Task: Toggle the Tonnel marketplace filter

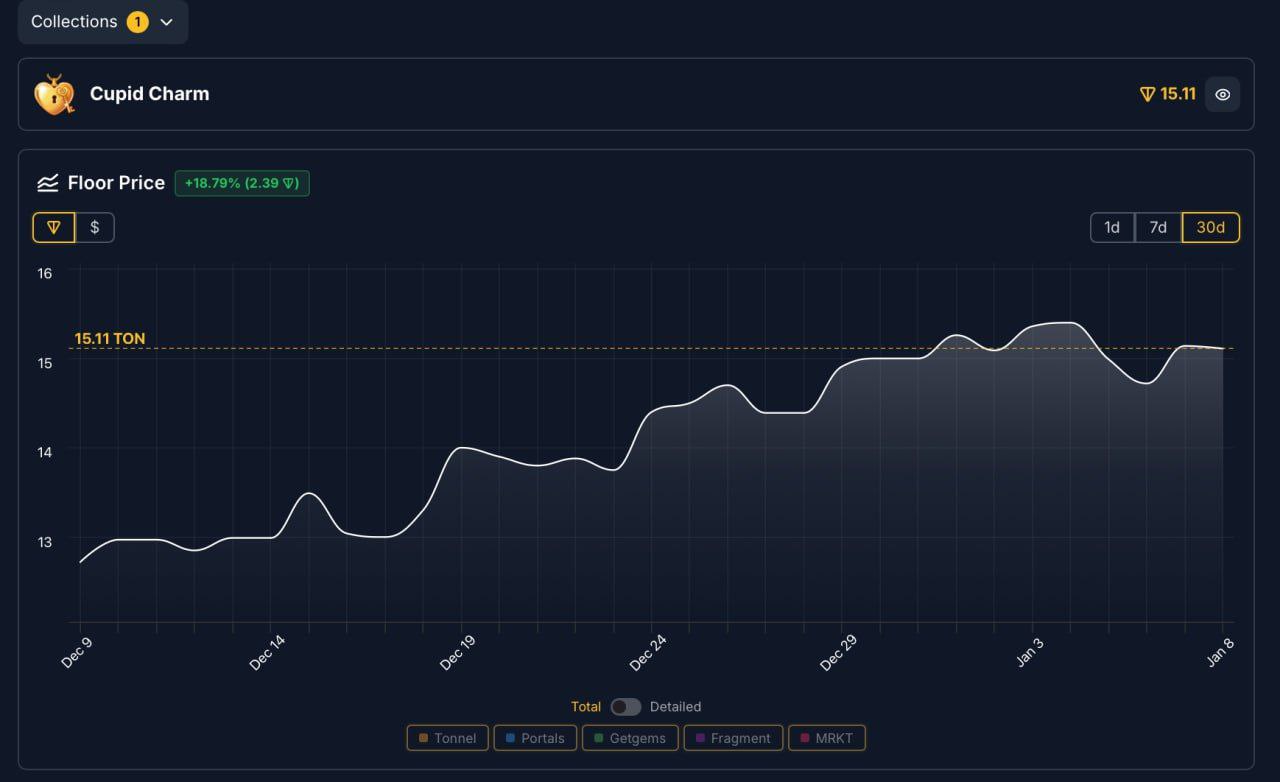Action: pos(447,738)
